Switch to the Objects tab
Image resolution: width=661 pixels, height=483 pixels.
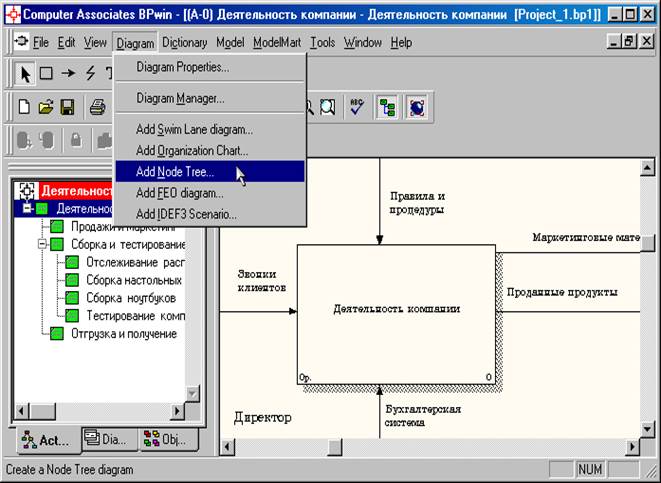click(169, 440)
